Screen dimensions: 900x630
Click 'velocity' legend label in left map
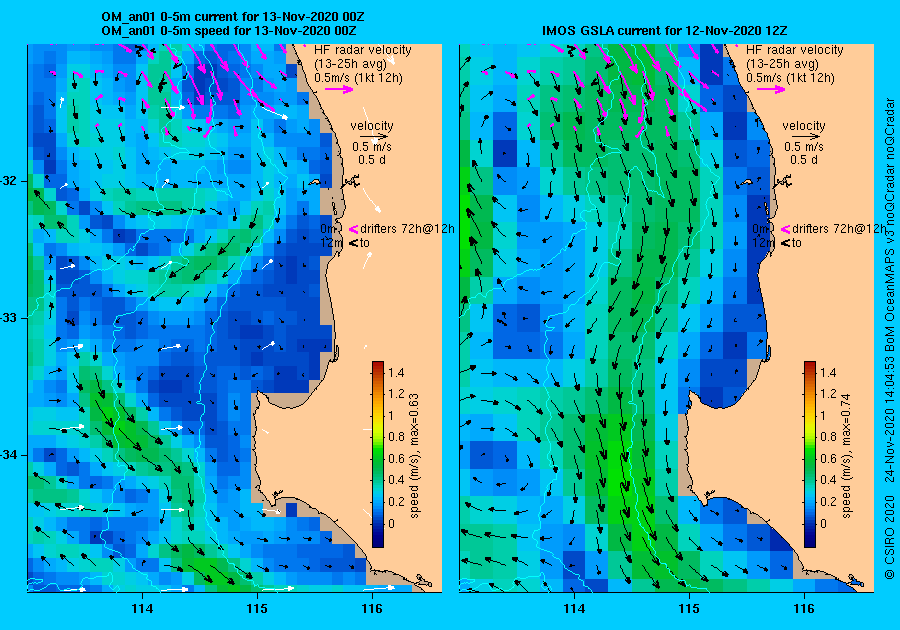[372, 126]
